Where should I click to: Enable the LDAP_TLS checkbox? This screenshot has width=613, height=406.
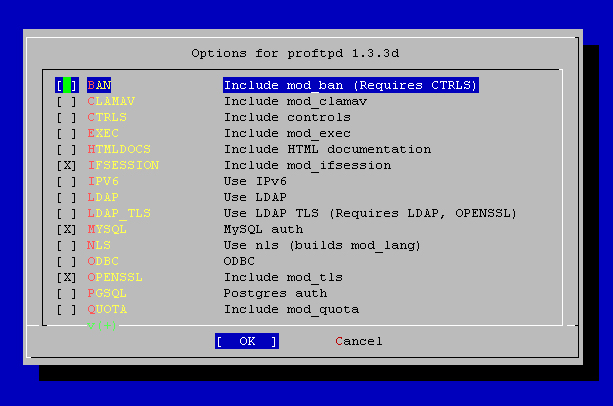tap(67, 214)
